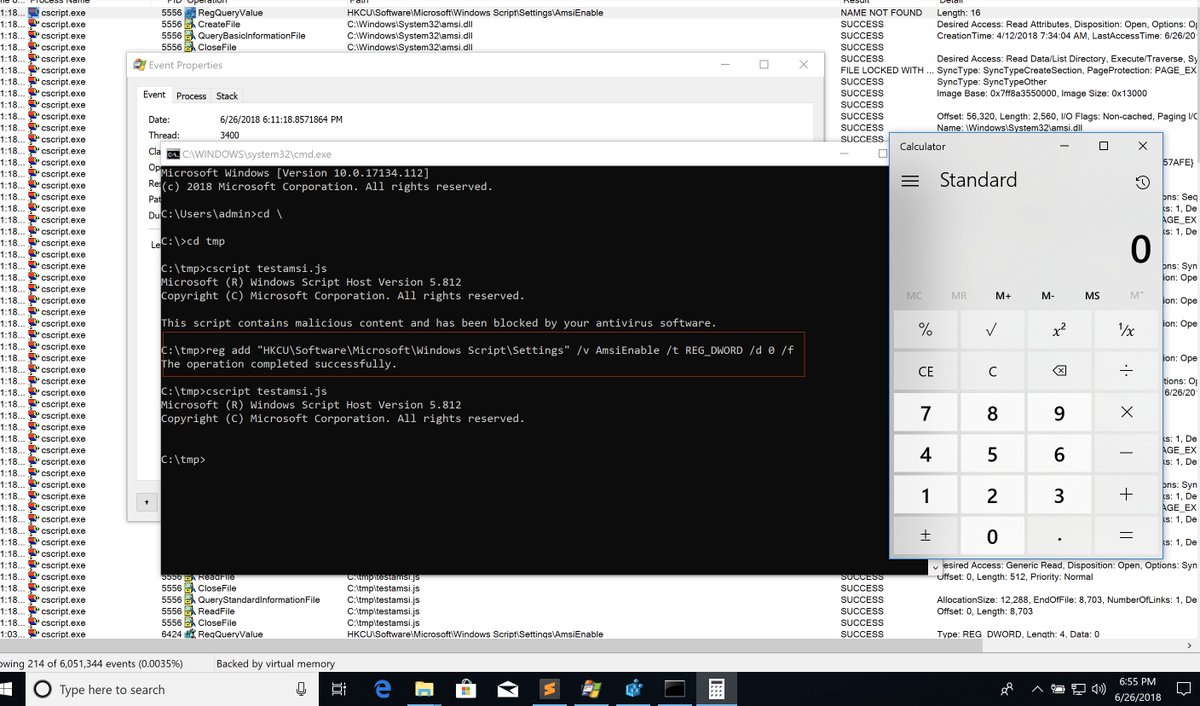Open the Calculator hamburger navigation menu
The width and height of the screenshot is (1200, 706).
click(910, 181)
